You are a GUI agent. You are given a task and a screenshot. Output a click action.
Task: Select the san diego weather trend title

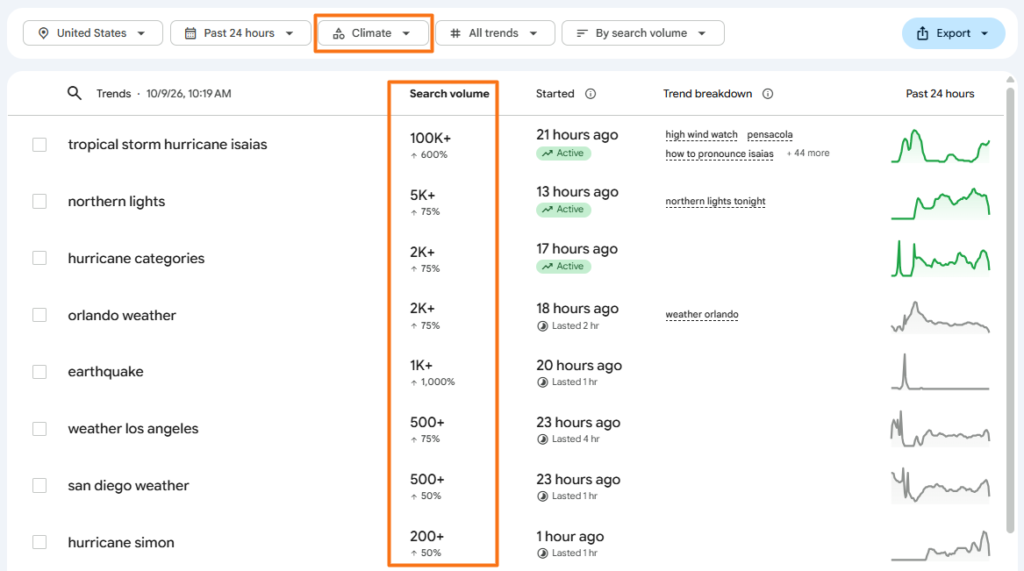click(129, 485)
